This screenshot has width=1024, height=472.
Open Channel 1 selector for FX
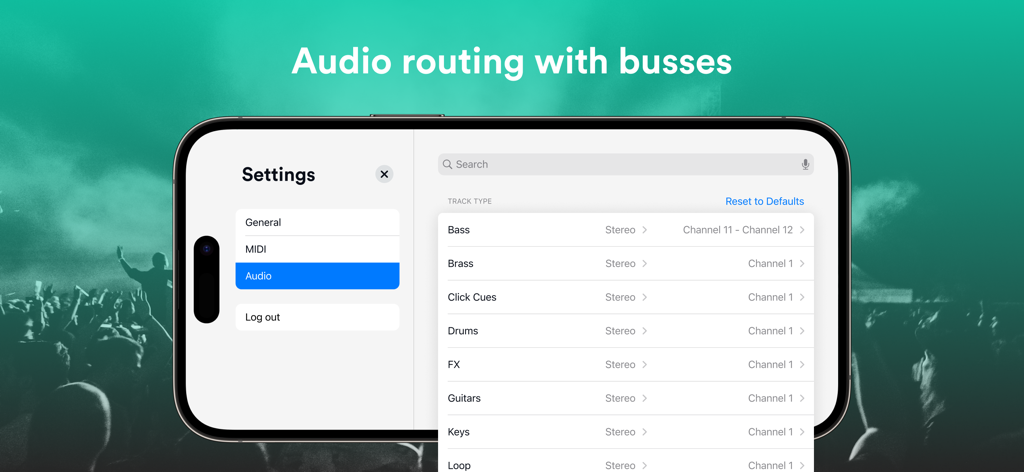coord(776,364)
